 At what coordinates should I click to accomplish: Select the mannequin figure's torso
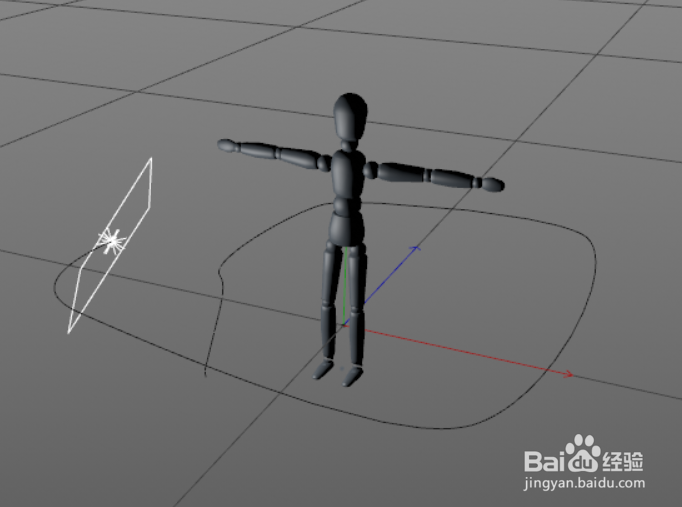click(x=348, y=174)
